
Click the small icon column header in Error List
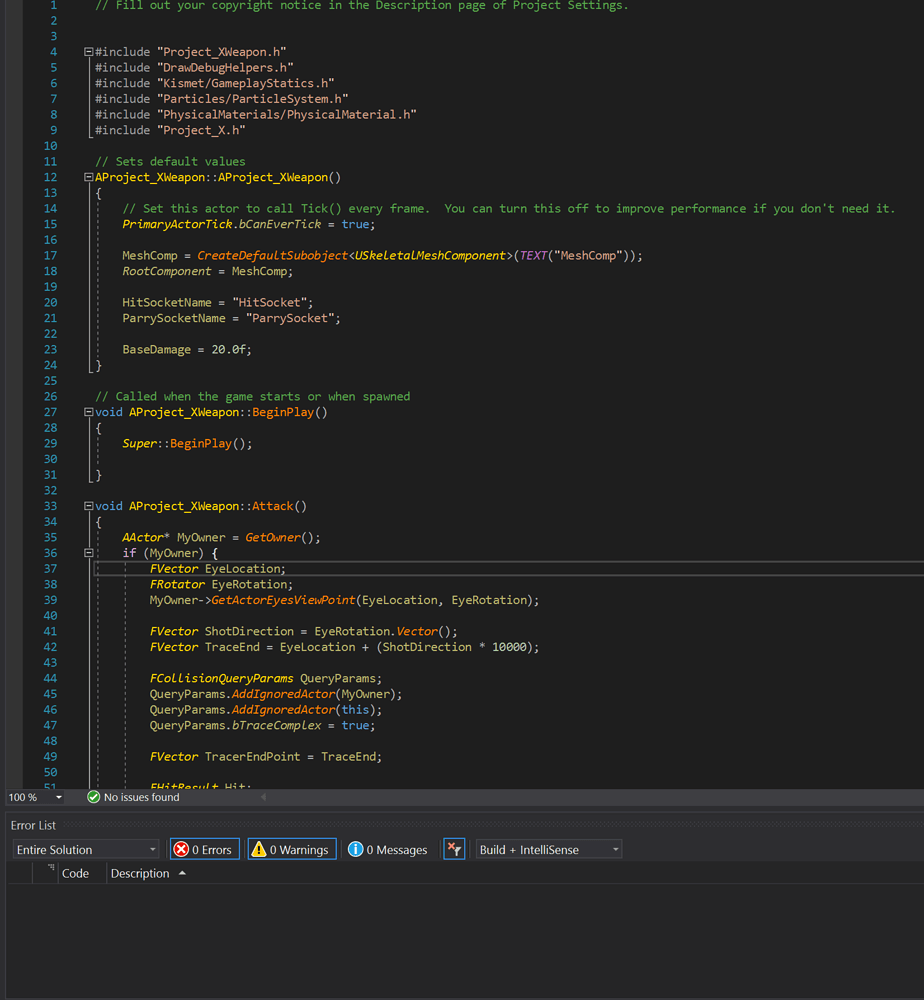tap(50, 868)
